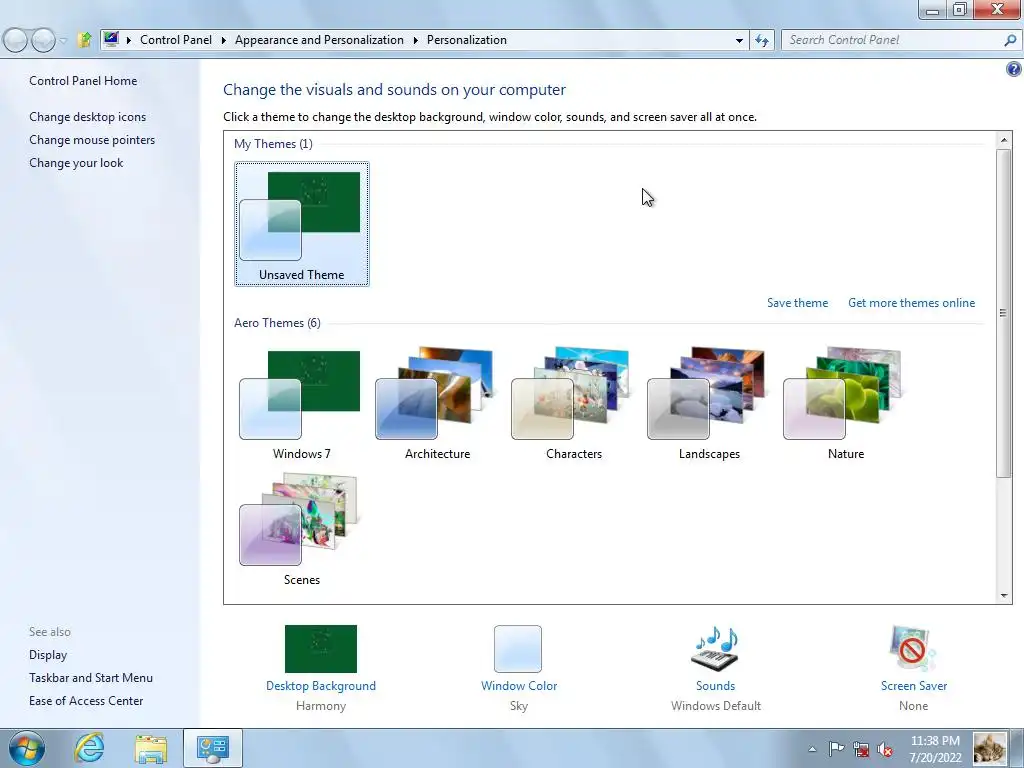Open Window Color swatch
The height and width of the screenshot is (768, 1024).
518,648
